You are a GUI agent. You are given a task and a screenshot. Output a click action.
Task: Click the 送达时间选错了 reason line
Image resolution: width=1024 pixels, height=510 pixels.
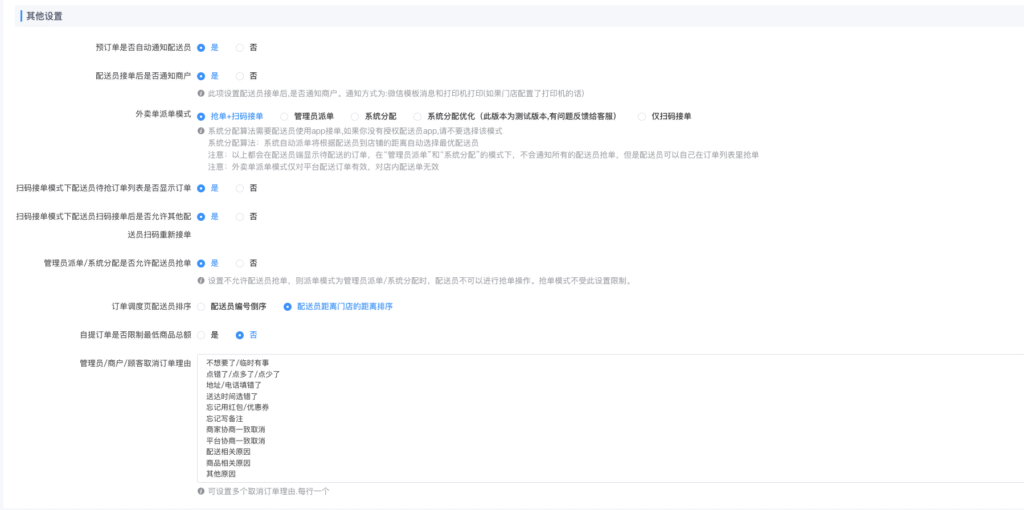[232, 396]
